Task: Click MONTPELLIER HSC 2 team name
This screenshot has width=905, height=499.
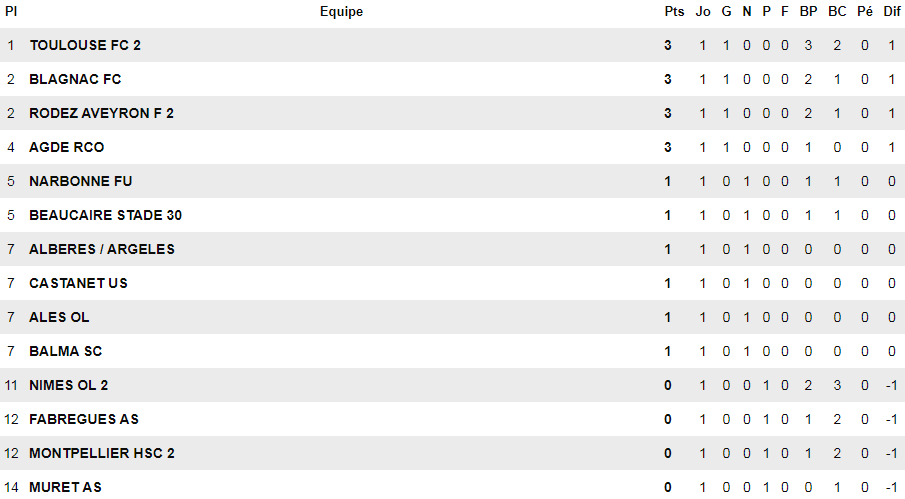Action: click(102, 453)
